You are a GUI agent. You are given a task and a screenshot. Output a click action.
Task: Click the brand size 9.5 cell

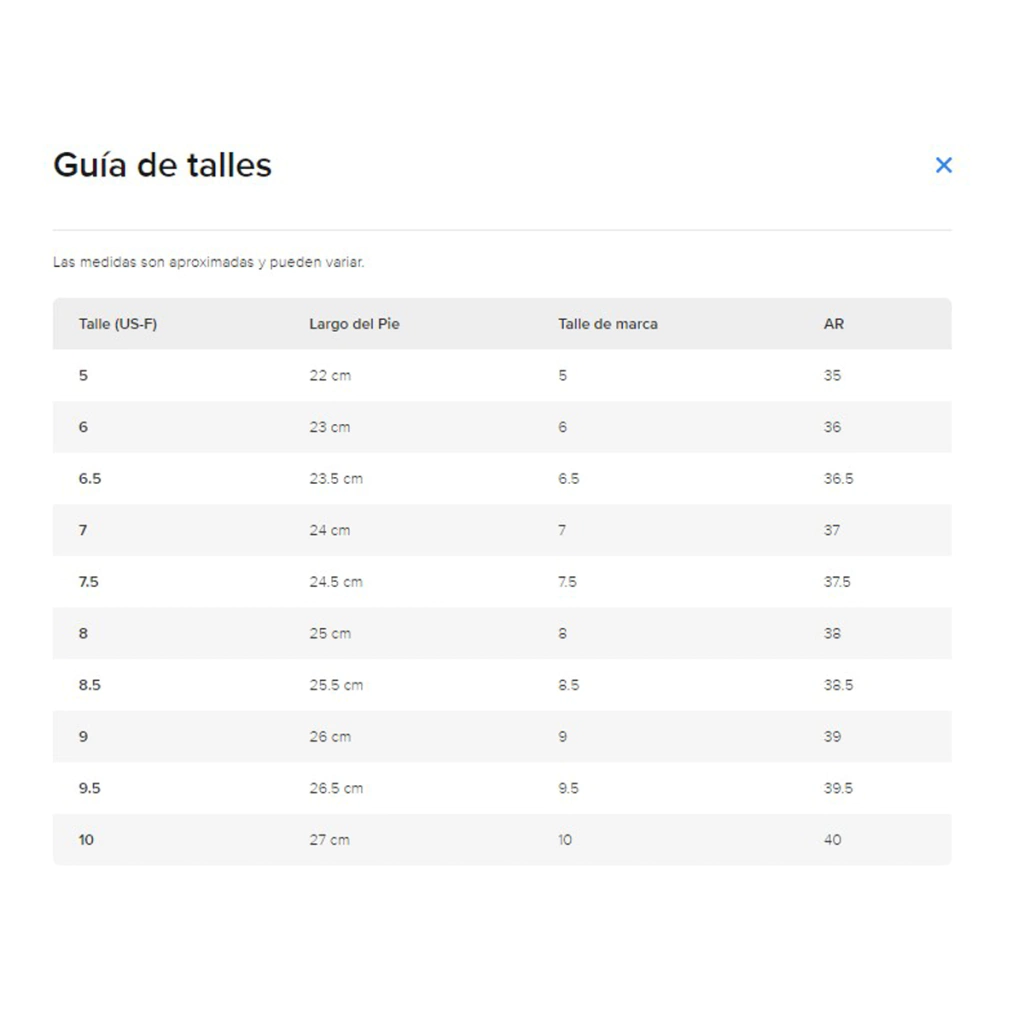[568, 789]
